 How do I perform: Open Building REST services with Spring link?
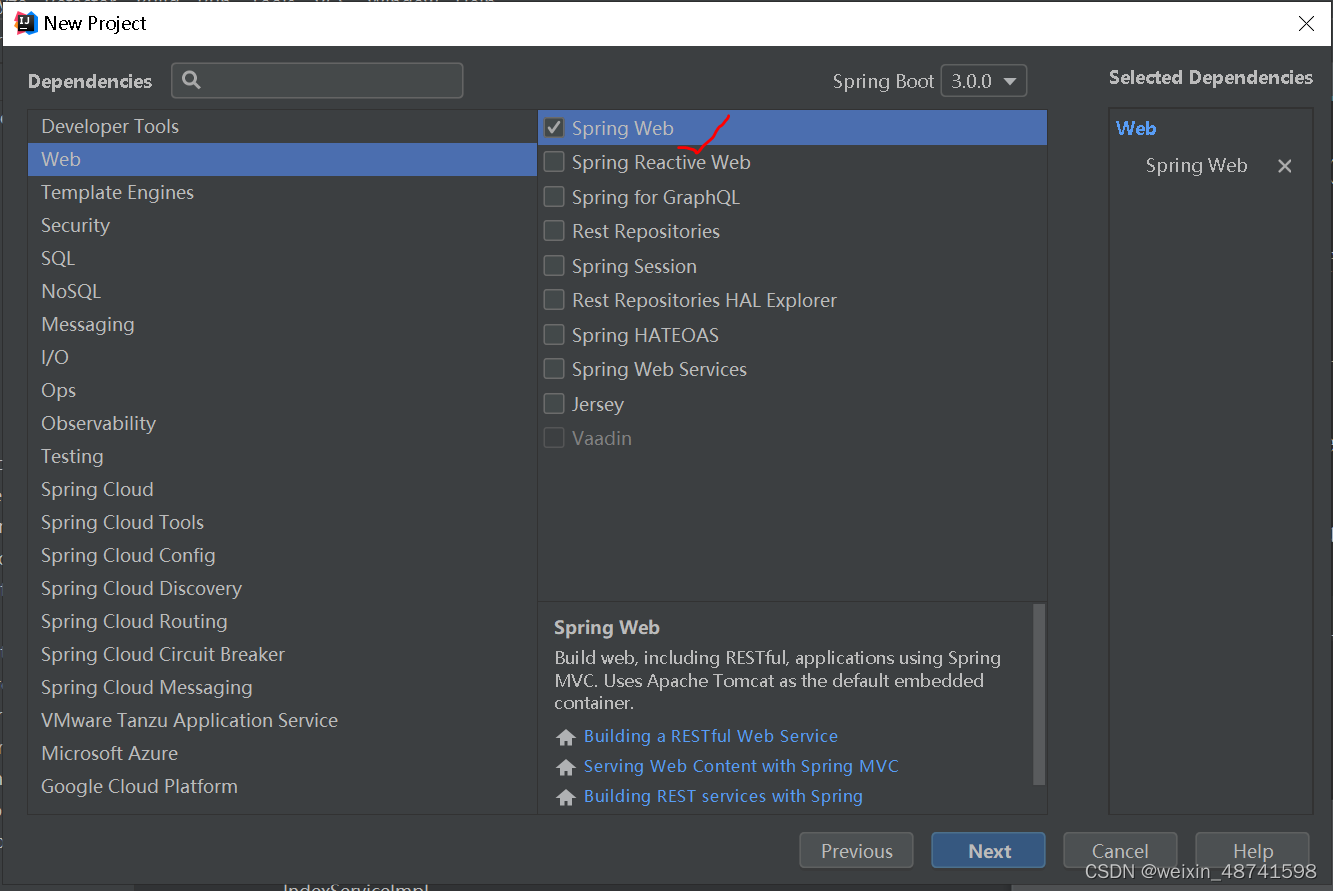[723, 796]
